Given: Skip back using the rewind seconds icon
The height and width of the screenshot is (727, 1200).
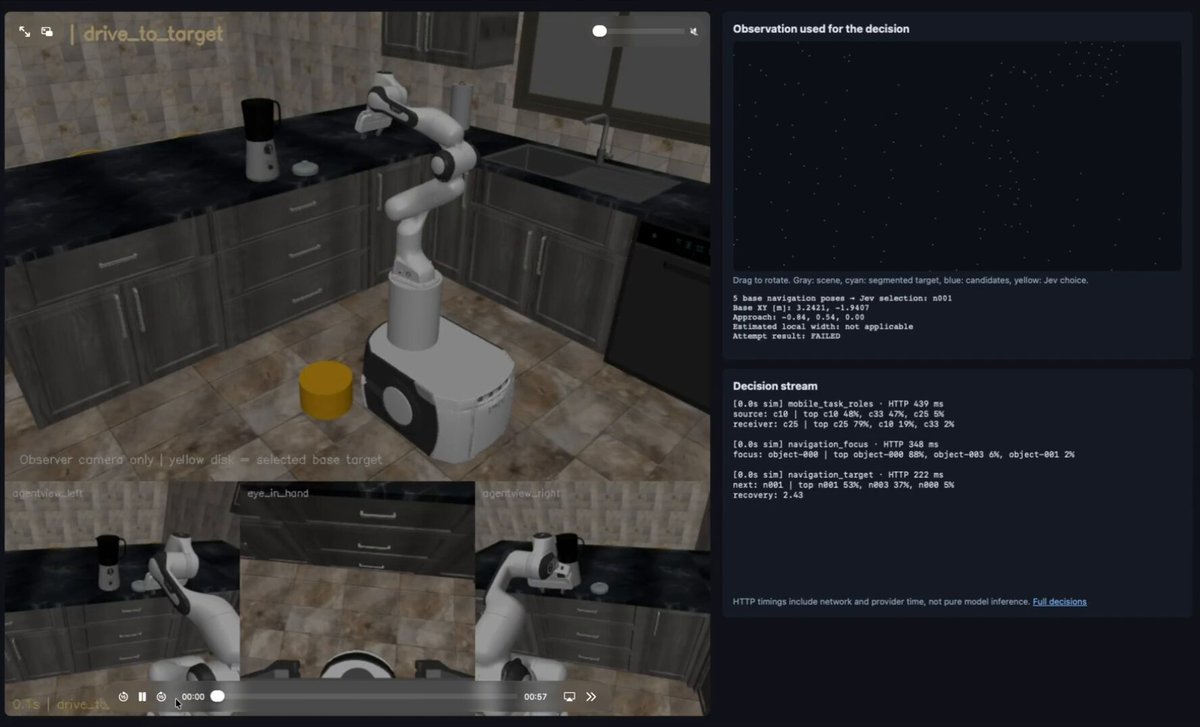Looking at the screenshot, I should tap(123, 696).
